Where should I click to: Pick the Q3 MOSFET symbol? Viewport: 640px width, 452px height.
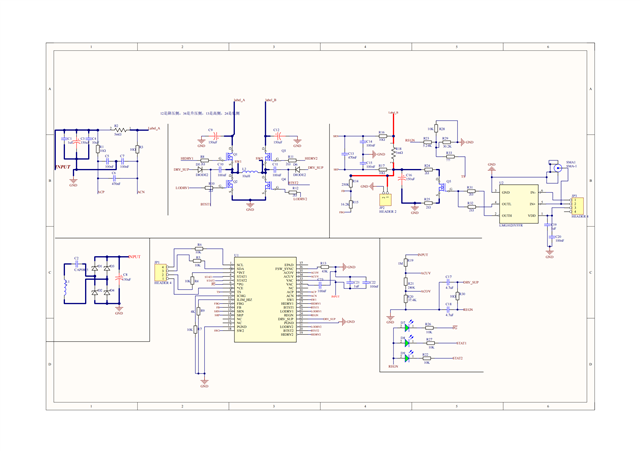click(268, 156)
